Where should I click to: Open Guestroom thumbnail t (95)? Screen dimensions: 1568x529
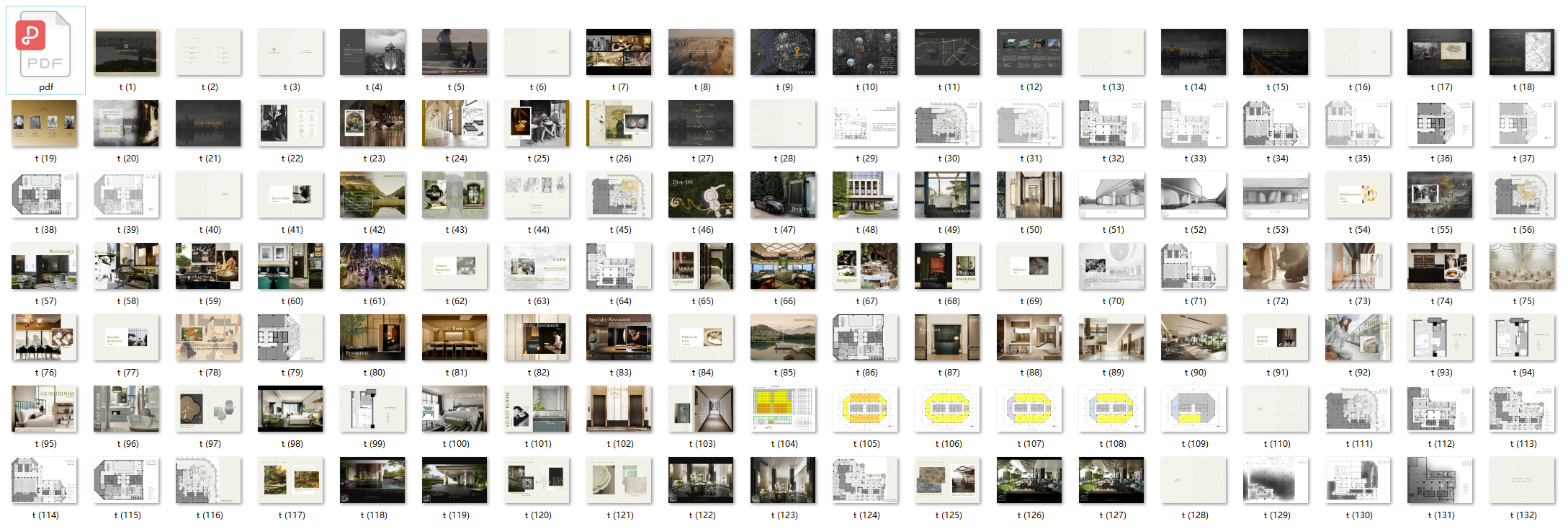pyautogui.click(x=45, y=409)
